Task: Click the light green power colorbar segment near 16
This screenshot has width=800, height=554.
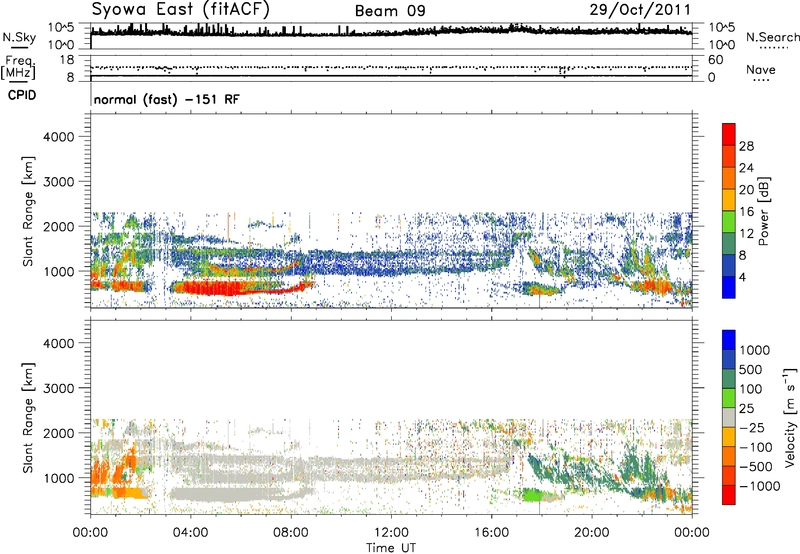Action: coord(729,221)
